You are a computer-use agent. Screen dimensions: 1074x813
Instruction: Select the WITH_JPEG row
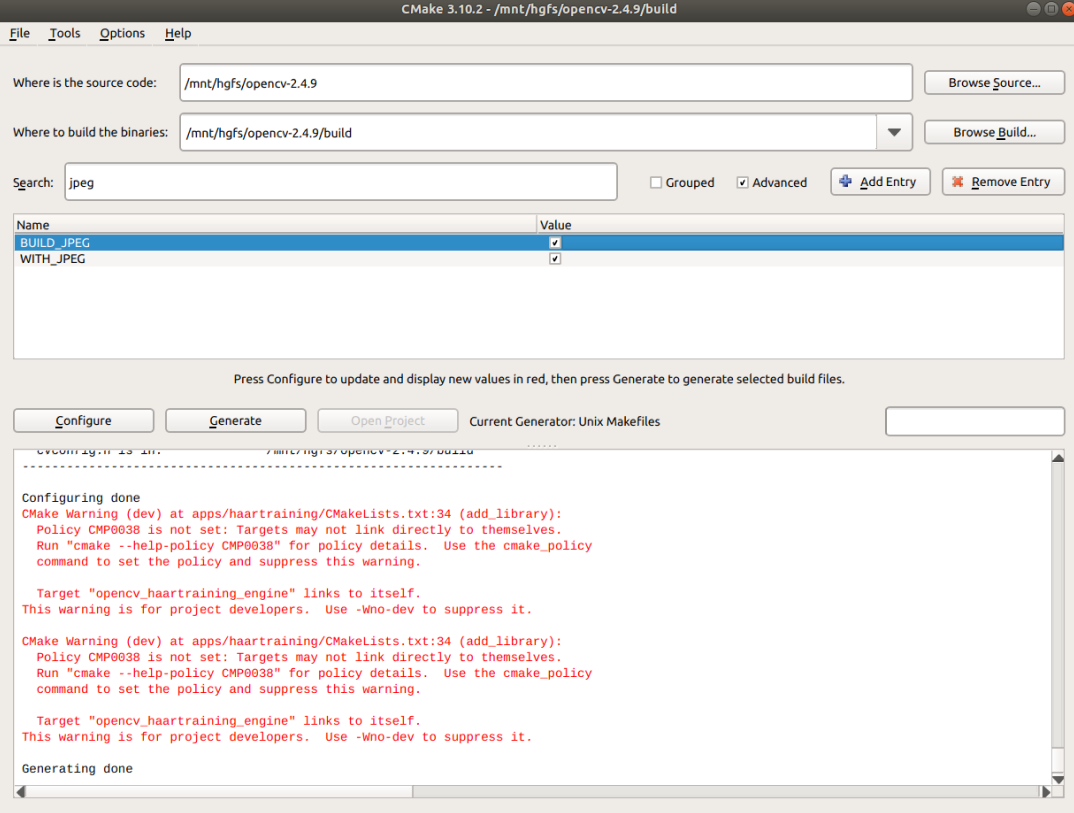point(538,259)
